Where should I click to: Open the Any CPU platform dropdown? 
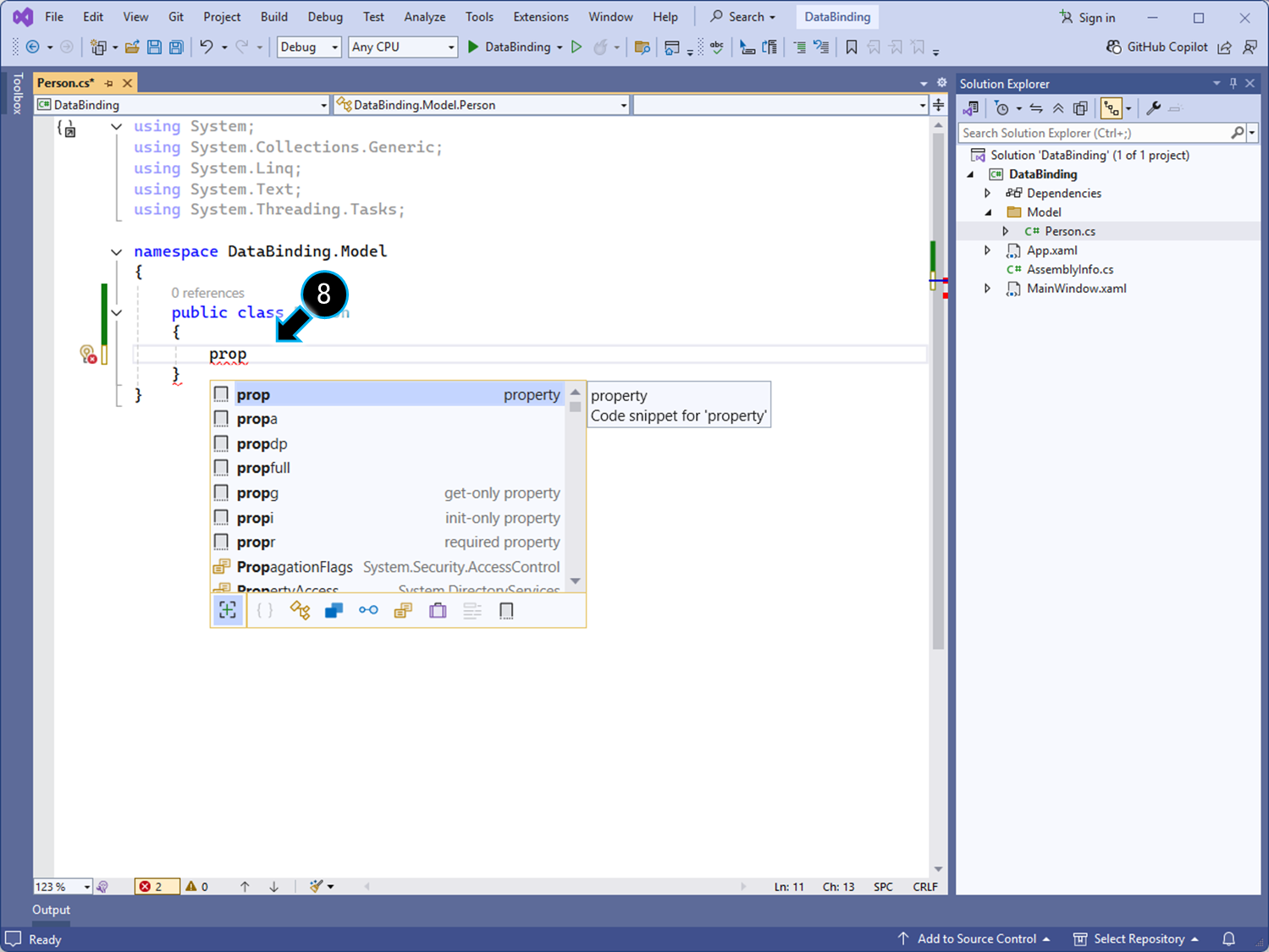click(x=403, y=47)
